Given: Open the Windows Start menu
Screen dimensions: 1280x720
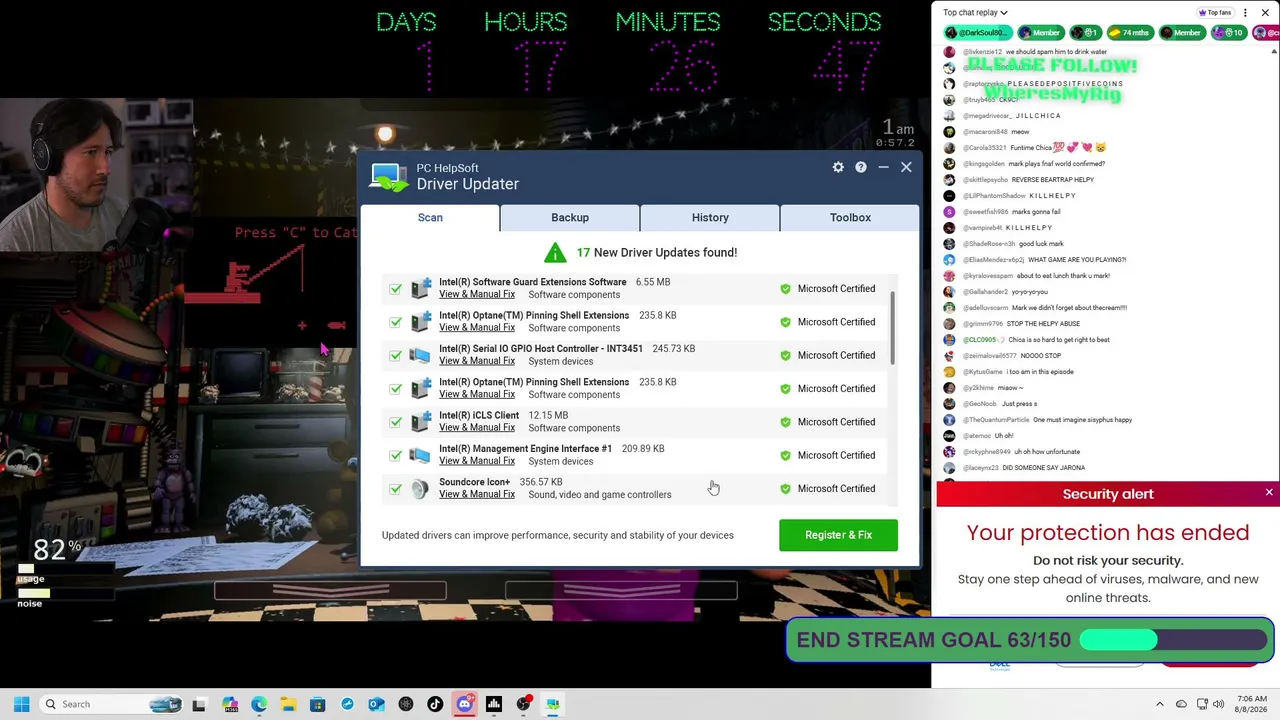Looking at the screenshot, I should click(x=21, y=704).
